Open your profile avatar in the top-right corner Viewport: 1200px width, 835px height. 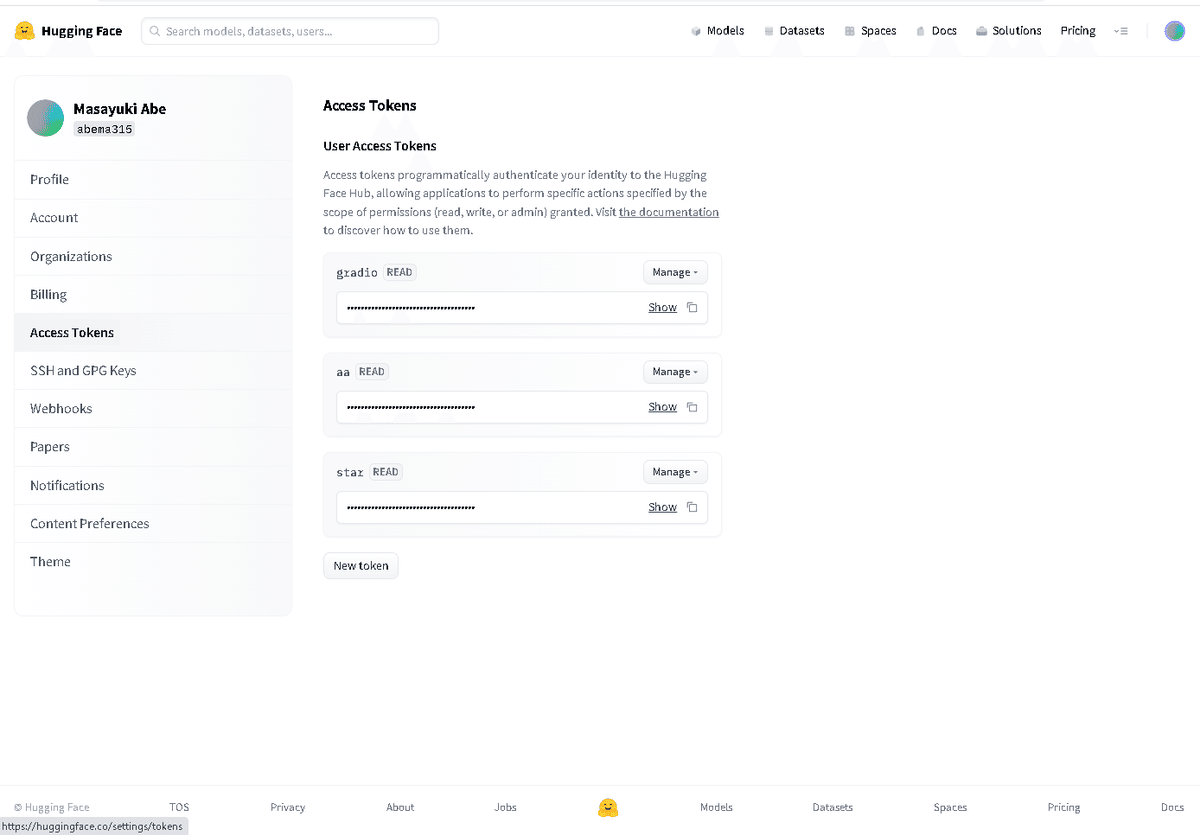pos(1174,30)
